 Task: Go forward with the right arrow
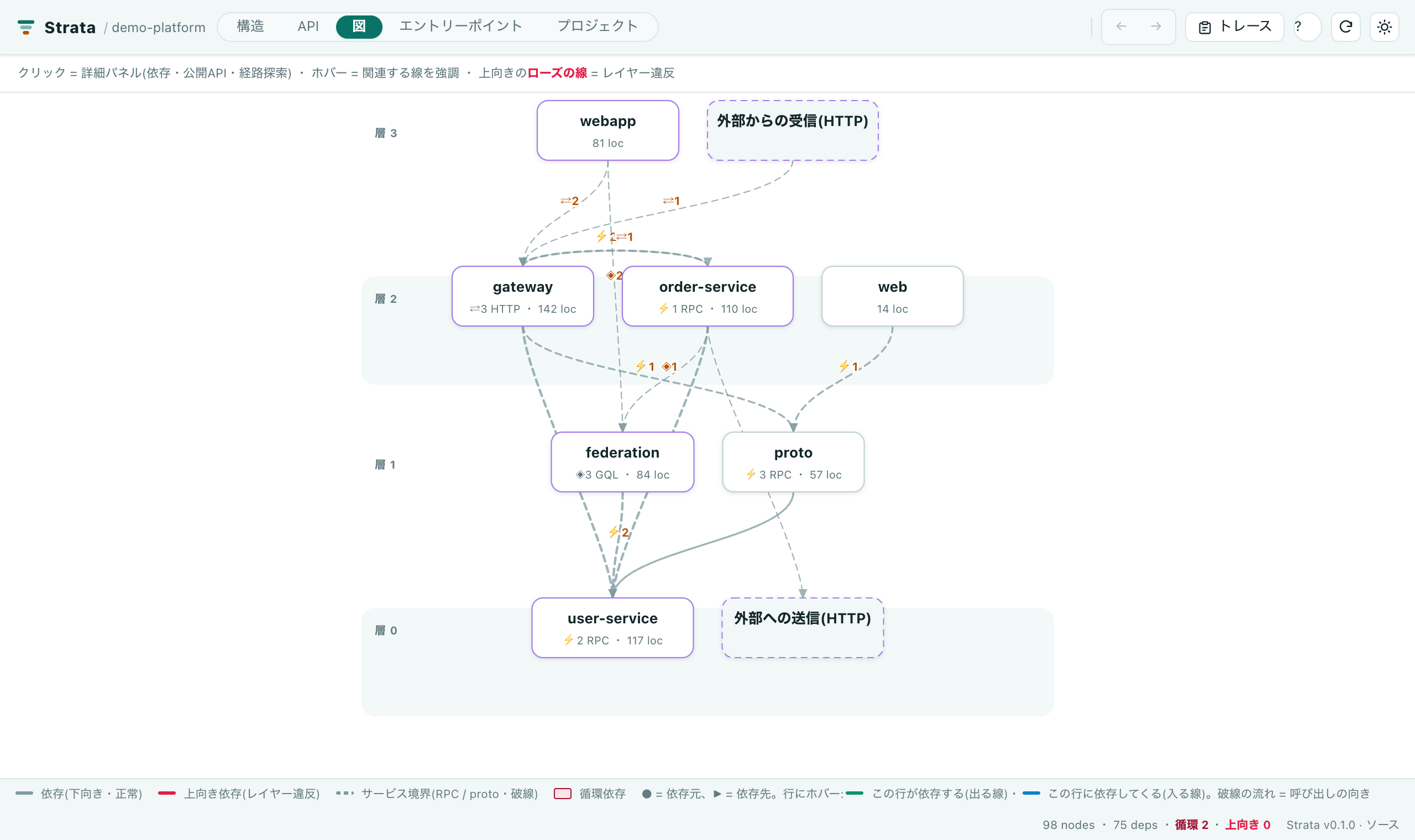click(x=1156, y=27)
